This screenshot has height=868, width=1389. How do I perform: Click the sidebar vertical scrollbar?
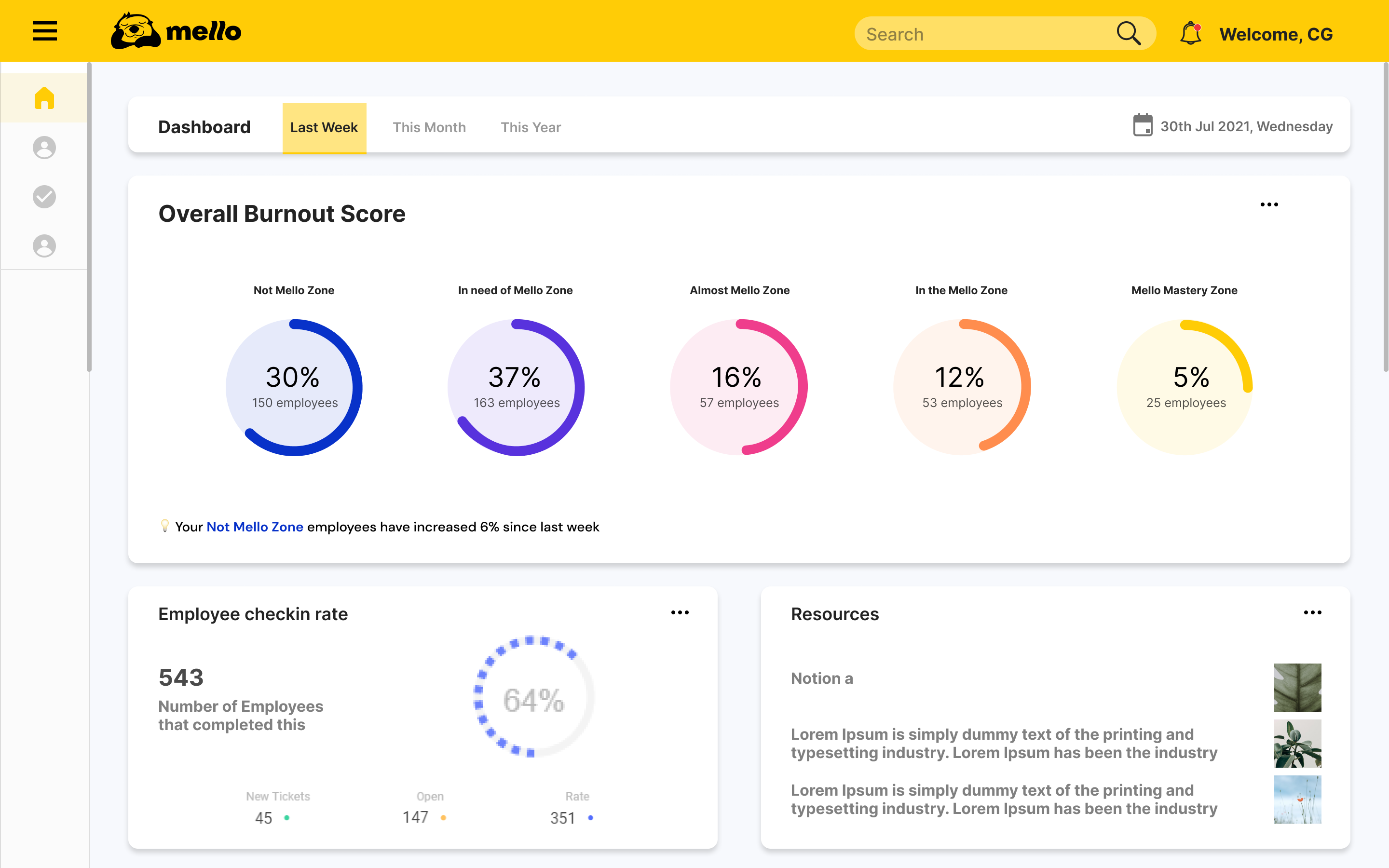89,217
